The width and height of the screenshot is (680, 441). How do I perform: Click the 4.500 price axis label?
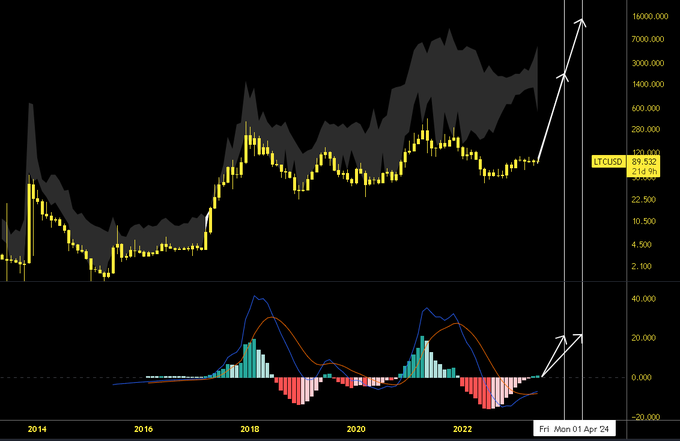(x=642, y=245)
